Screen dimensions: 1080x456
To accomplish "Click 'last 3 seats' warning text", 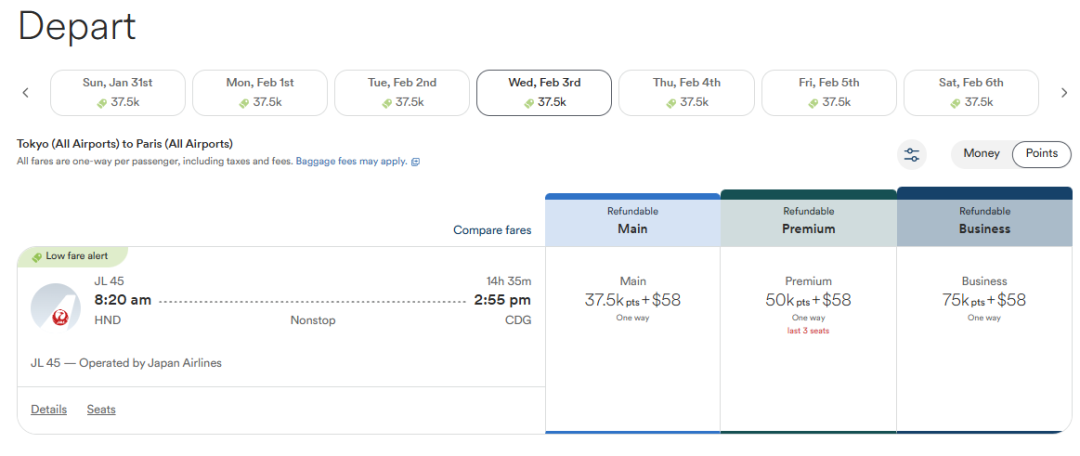I will pos(809,331).
